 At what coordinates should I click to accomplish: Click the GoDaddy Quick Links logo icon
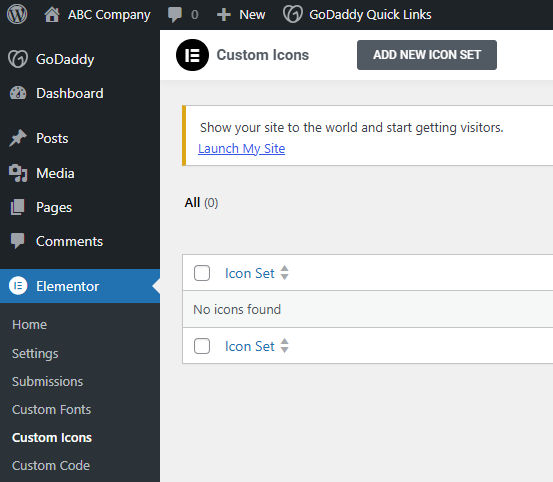click(293, 14)
